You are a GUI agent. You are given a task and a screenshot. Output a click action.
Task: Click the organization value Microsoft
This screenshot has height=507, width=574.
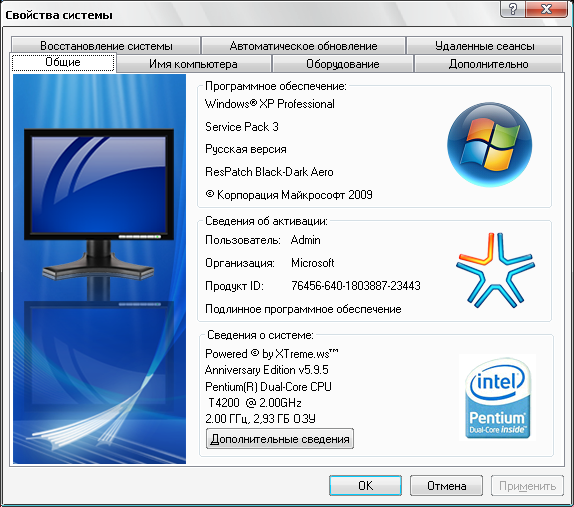click(313, 263)
